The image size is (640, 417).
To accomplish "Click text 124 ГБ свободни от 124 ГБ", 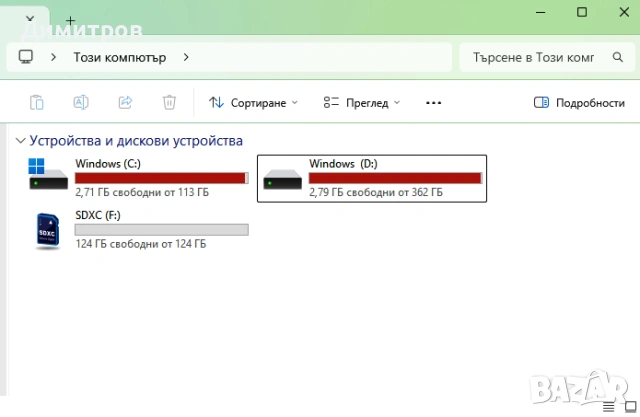I will [x=140, y=244].
